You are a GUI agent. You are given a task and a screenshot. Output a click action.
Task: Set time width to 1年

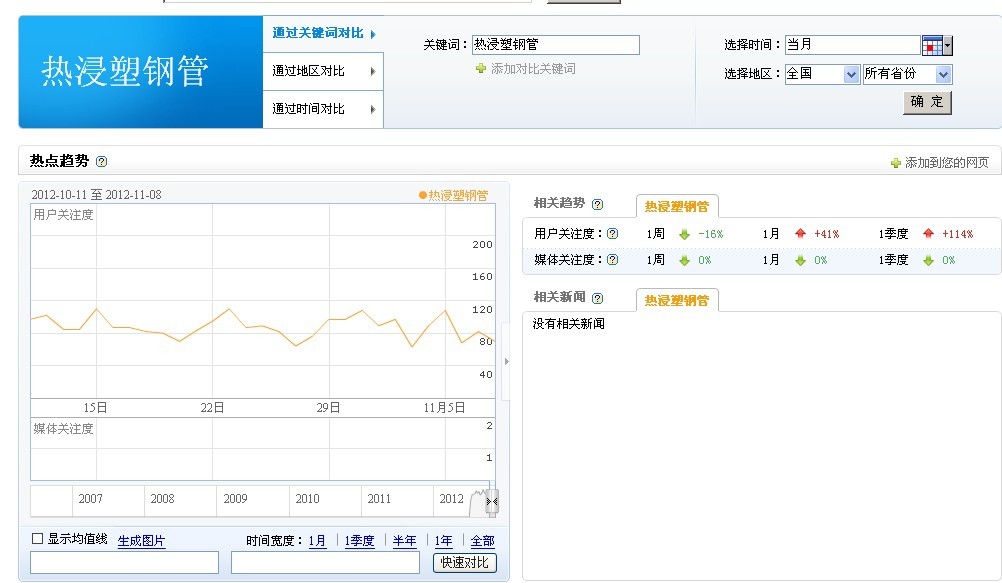(443, 541)
